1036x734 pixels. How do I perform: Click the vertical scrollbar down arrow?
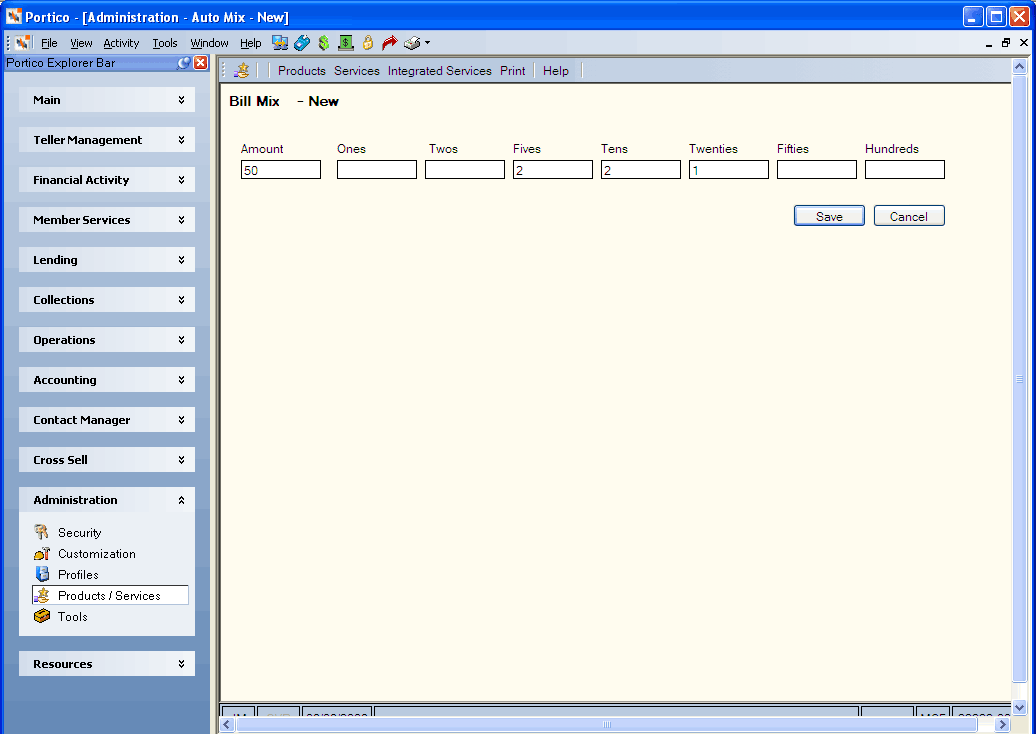1019,707
